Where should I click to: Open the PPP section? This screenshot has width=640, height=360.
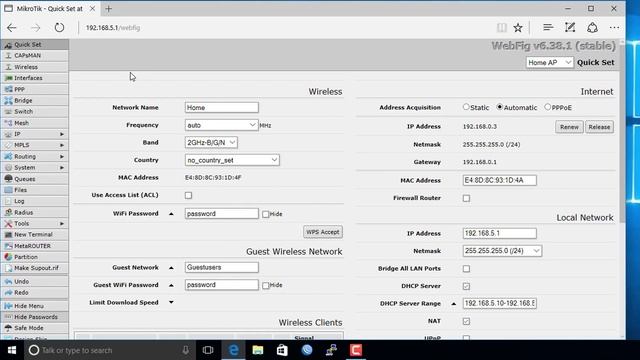[x=34, y=89]
